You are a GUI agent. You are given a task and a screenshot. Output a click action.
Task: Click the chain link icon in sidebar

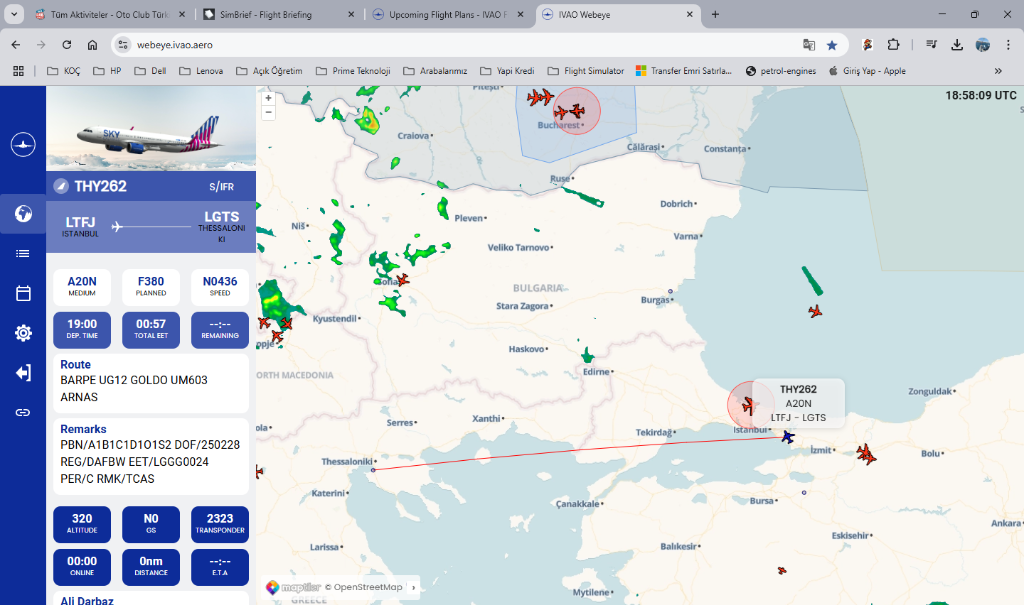point(23,412)
